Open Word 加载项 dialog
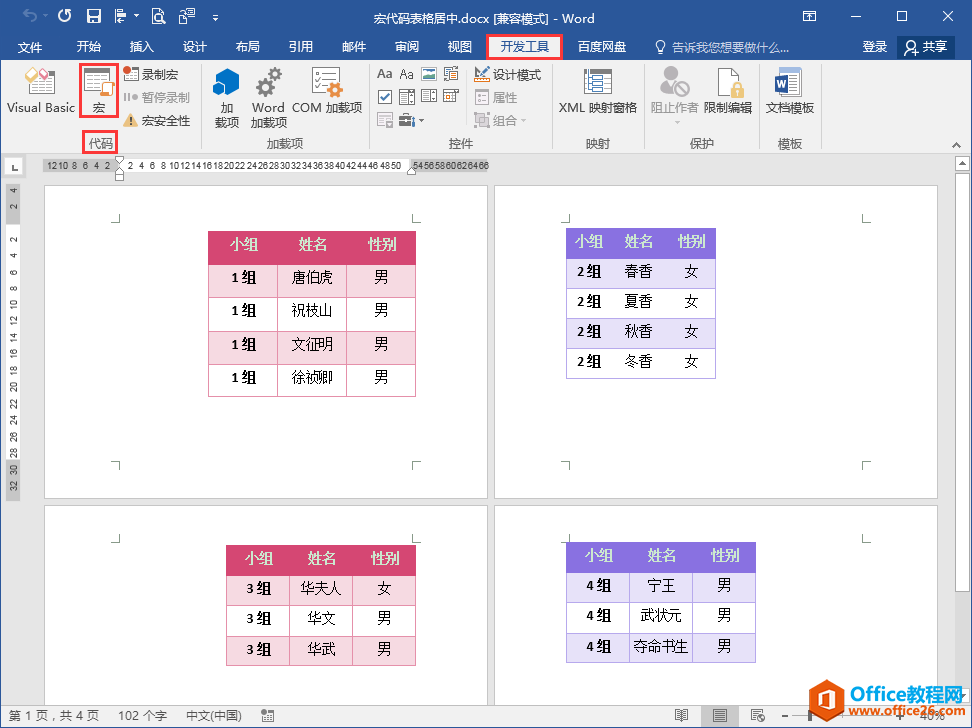This screenshot has height=728, width=972. point(268,98)
